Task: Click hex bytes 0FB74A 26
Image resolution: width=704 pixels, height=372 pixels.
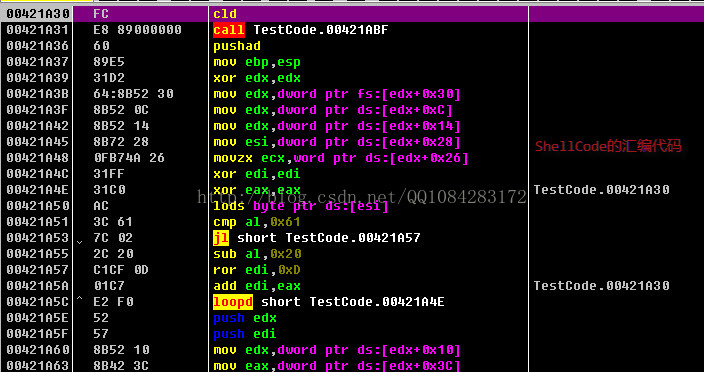Action: [129, 158]
